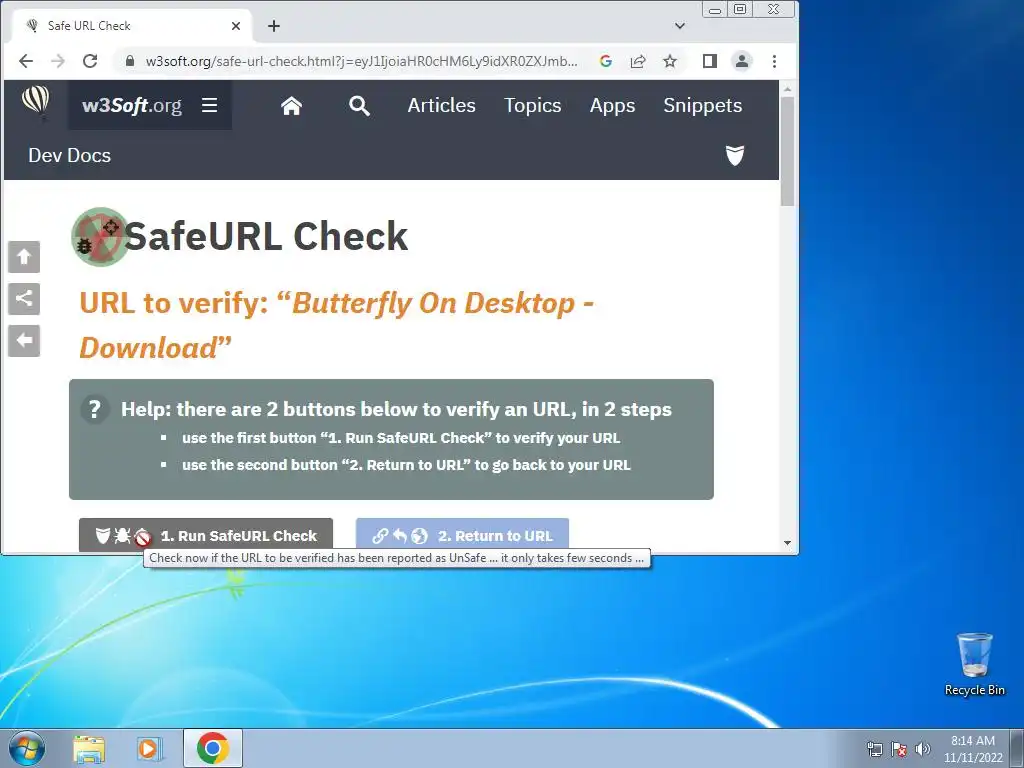Open Windows Explorer from the taskbar
The image size is (1024, 768).
click(x=89, y=749)
